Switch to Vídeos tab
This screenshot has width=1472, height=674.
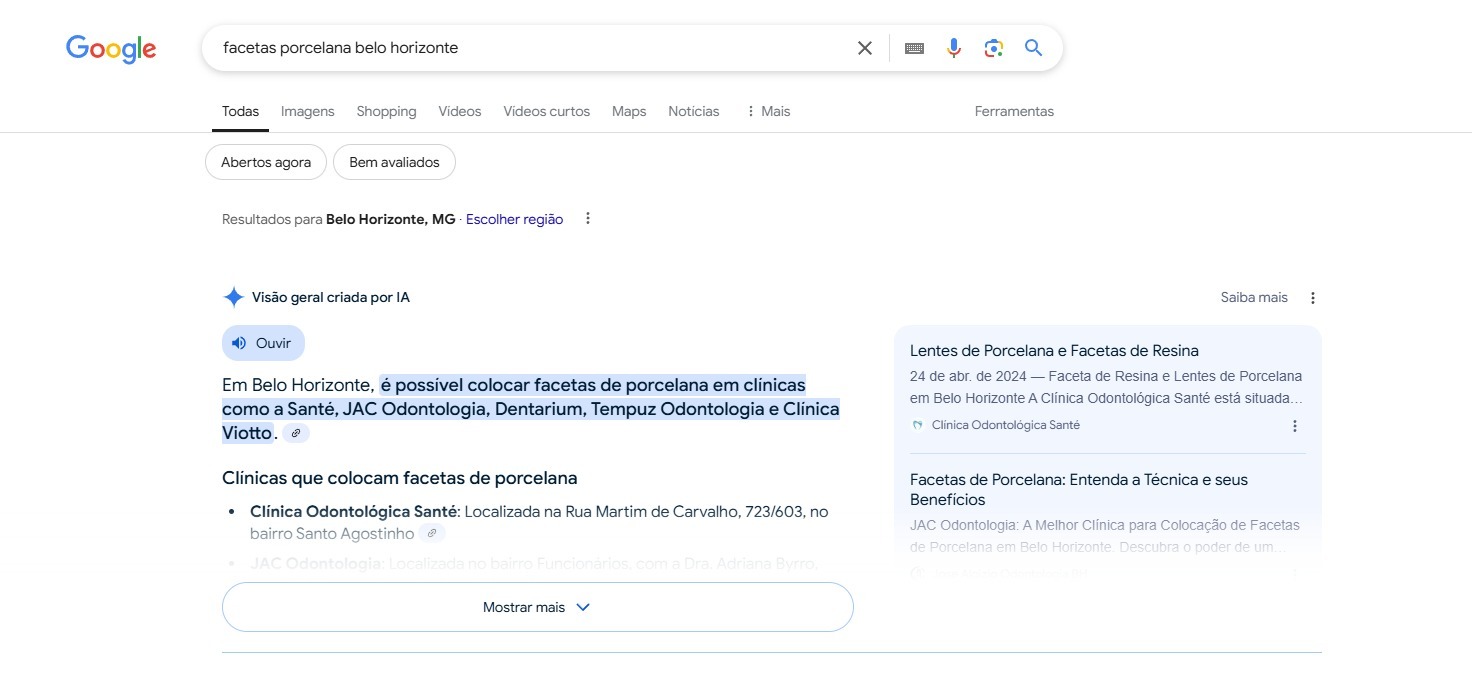coord(460,111)
